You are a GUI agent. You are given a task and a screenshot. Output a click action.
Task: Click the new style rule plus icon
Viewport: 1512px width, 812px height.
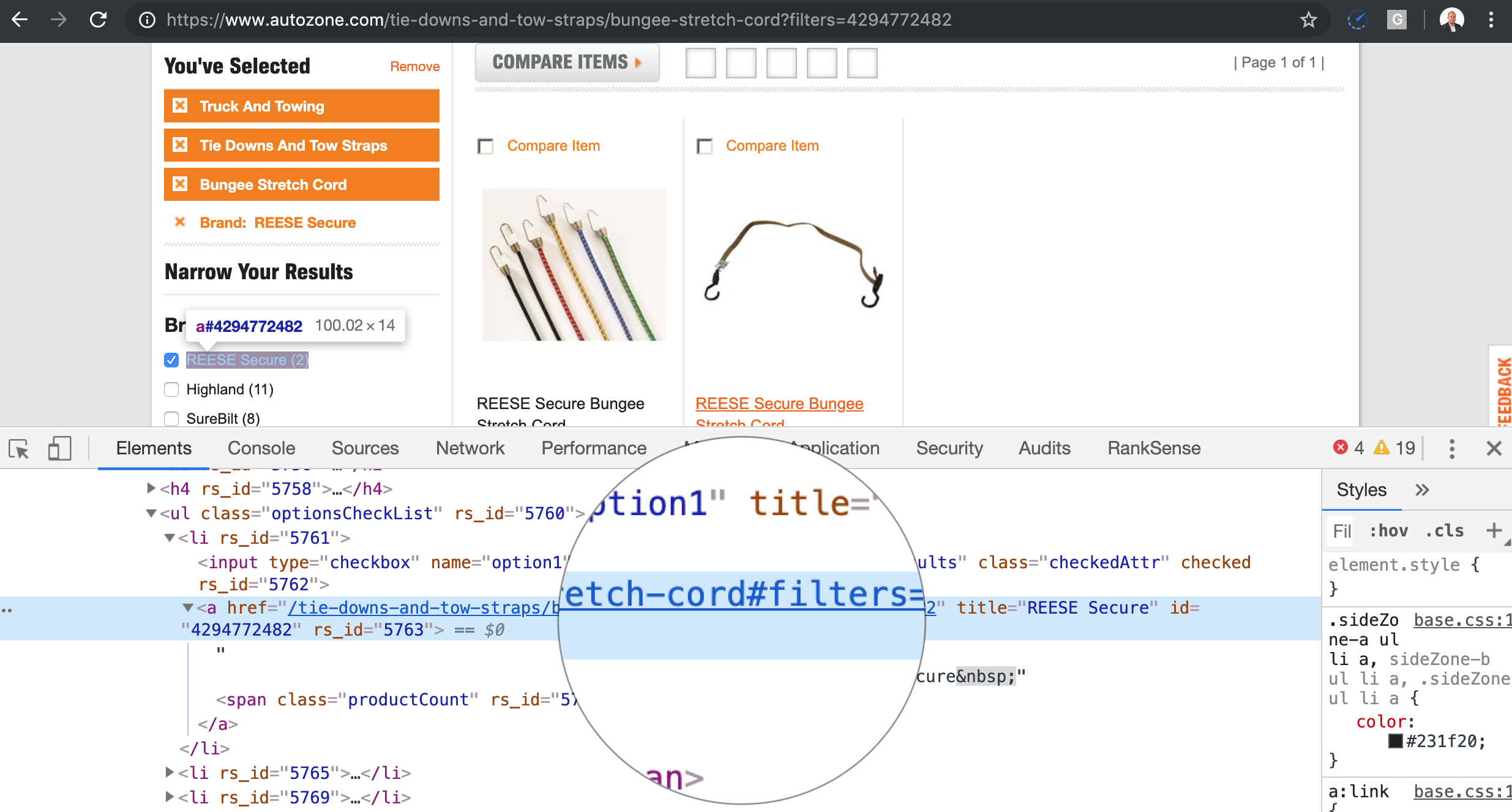pos(1493,530)
